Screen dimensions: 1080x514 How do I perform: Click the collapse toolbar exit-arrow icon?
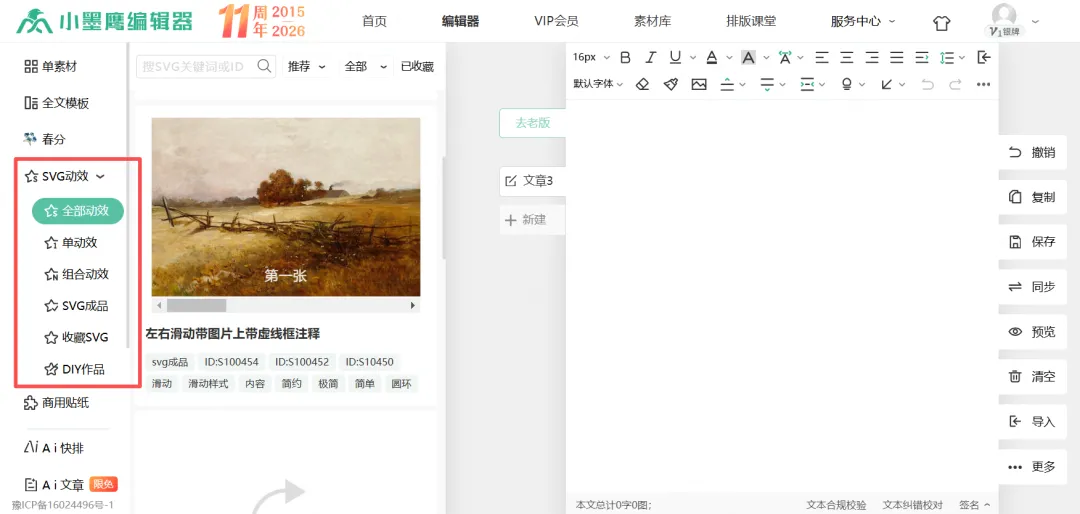(x=984, y=57)
